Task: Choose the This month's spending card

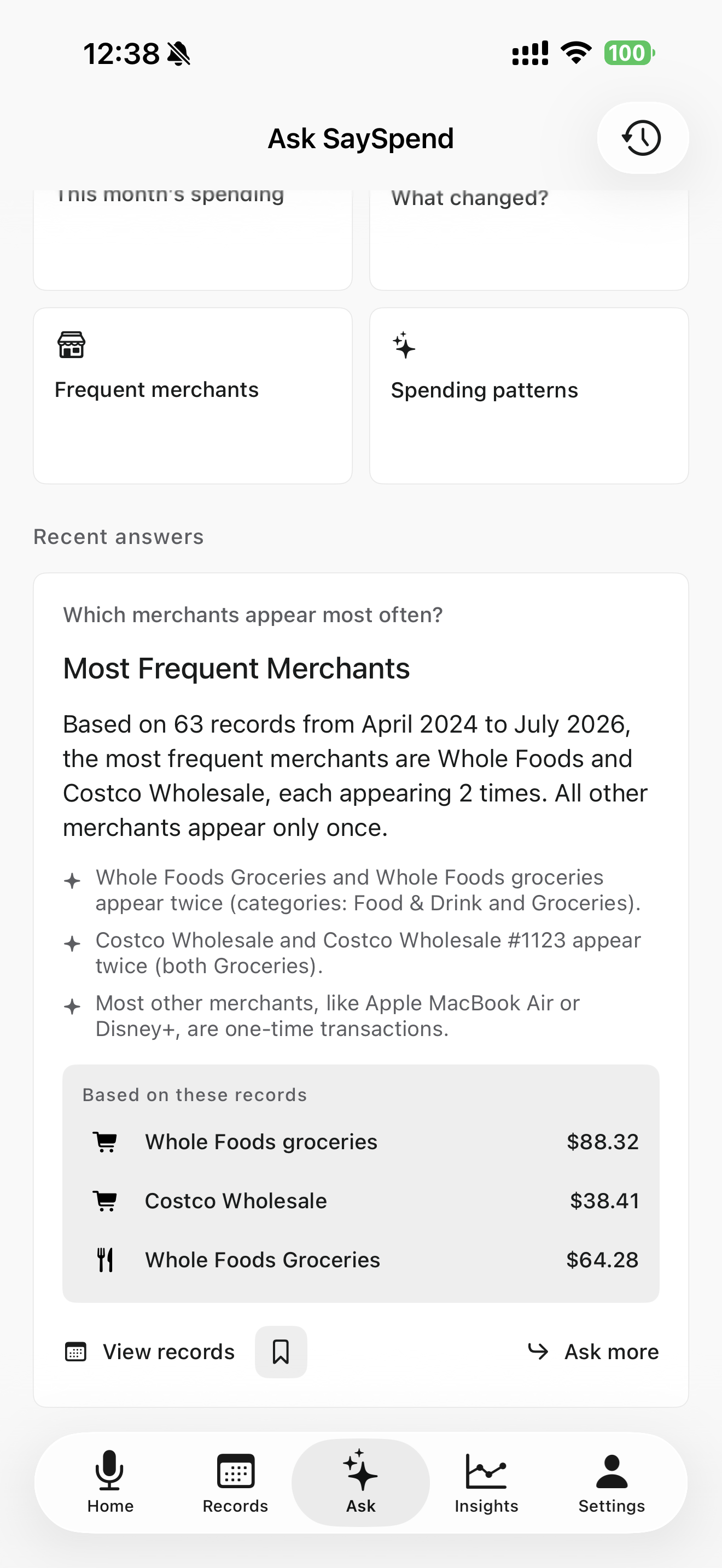Action: coord(193,239)
